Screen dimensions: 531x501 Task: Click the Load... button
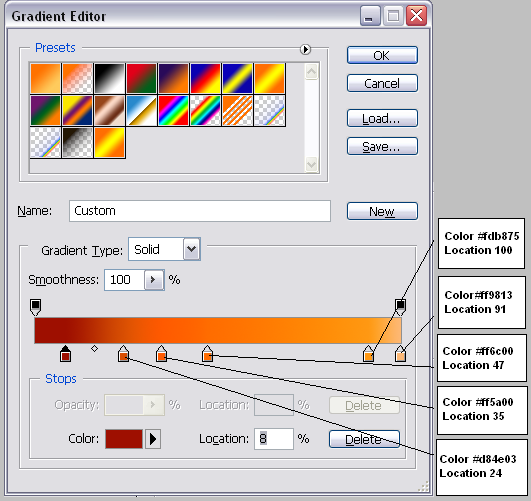(382, 118)
